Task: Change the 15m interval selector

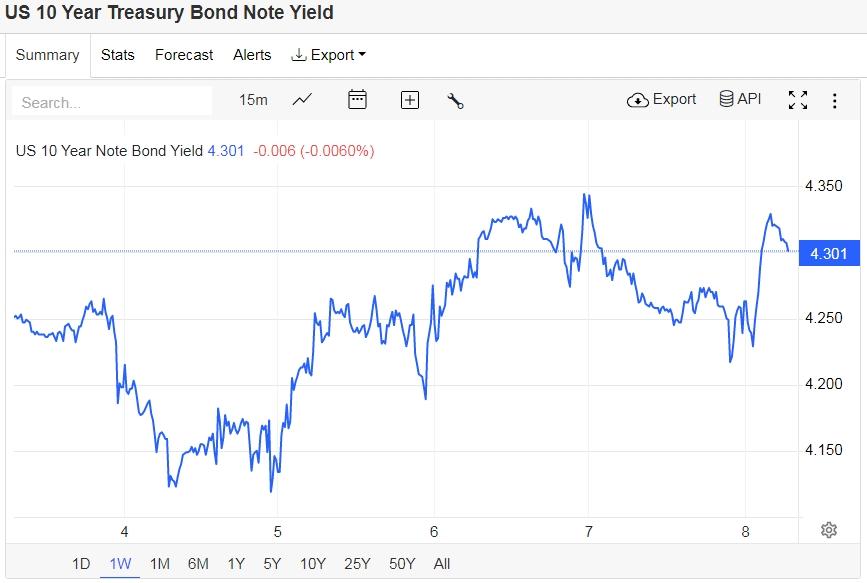Action: pos(253,100)
